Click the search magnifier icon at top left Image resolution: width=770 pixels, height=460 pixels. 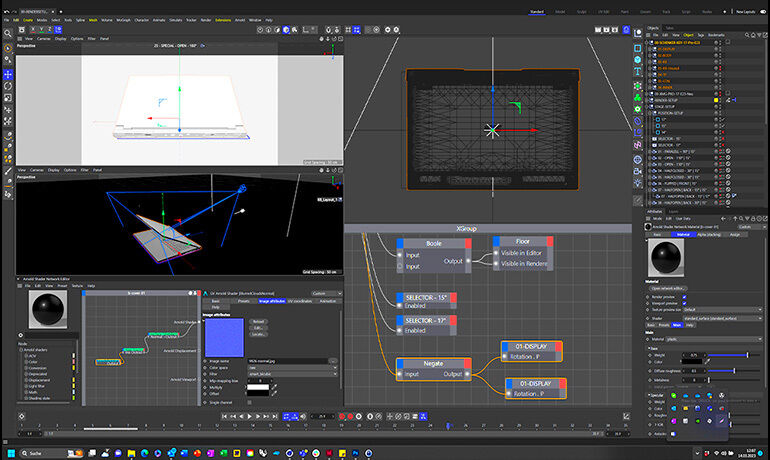pos(8,32)
